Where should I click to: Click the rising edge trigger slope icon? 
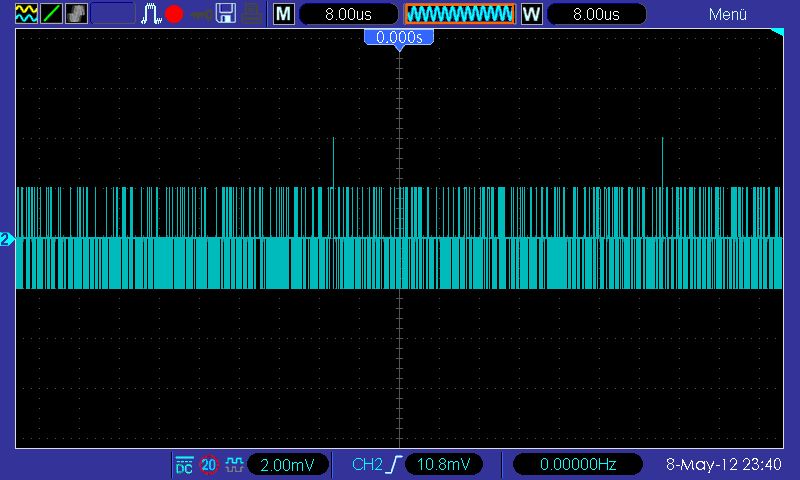393,464
